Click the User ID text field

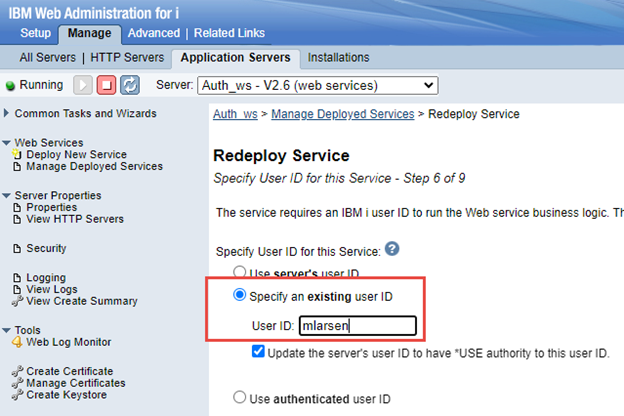point(358,326)
